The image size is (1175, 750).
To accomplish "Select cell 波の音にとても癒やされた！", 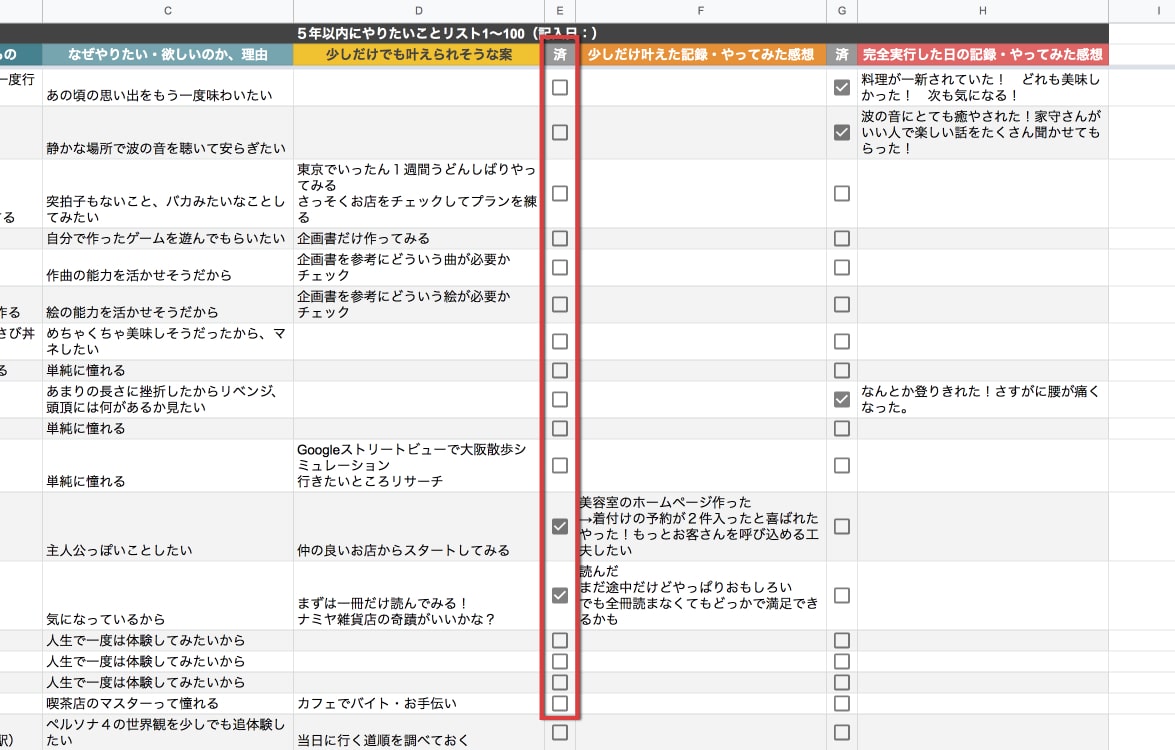I will (x=982, y=132).
